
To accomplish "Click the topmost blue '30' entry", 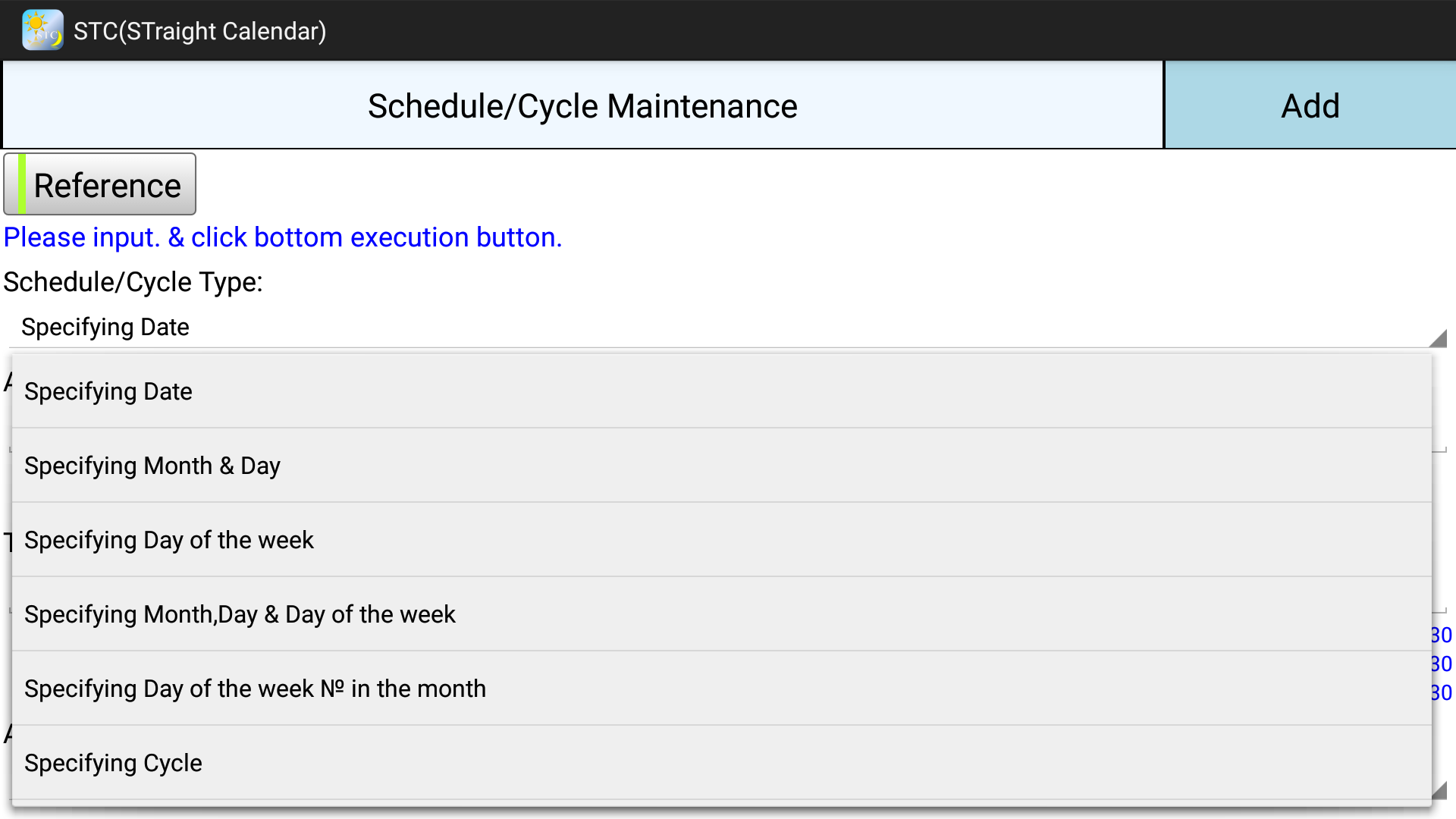I will pos(1441,635).
